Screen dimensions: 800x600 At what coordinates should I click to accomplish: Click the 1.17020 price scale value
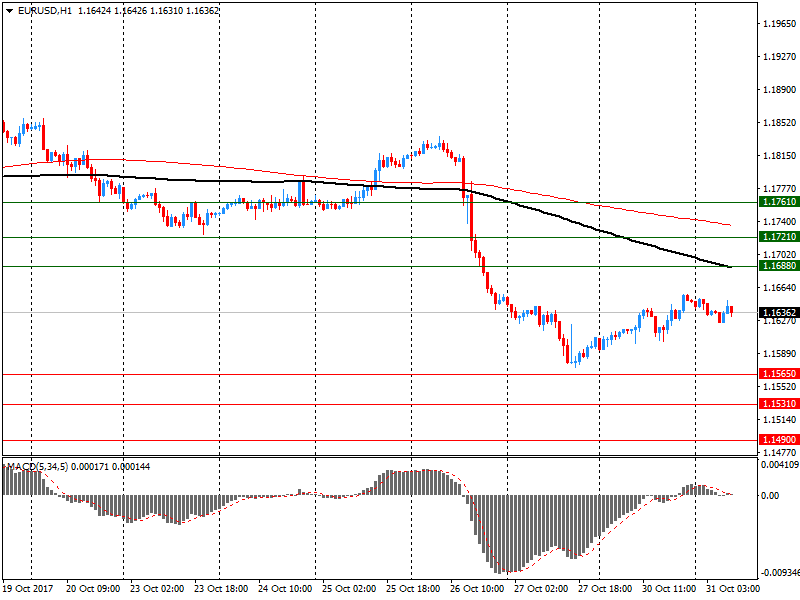coord(780,255)
